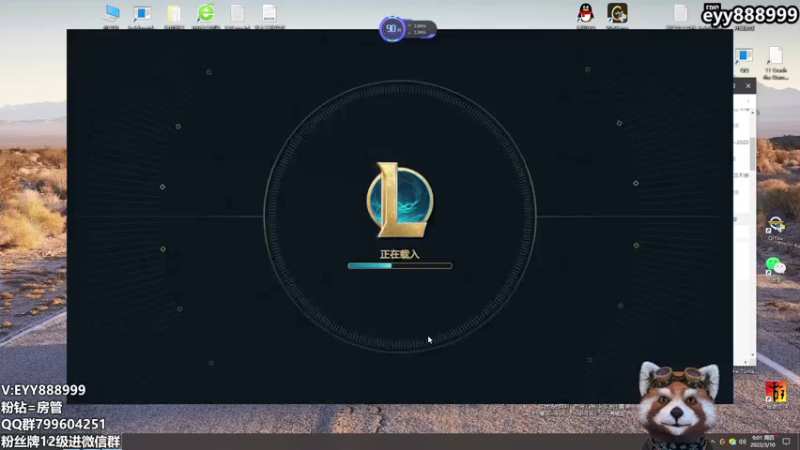The height and width of the screenshot is (450, 800).
Task: Open the DOCX document icon on the desktop
Action: point(269,15)
